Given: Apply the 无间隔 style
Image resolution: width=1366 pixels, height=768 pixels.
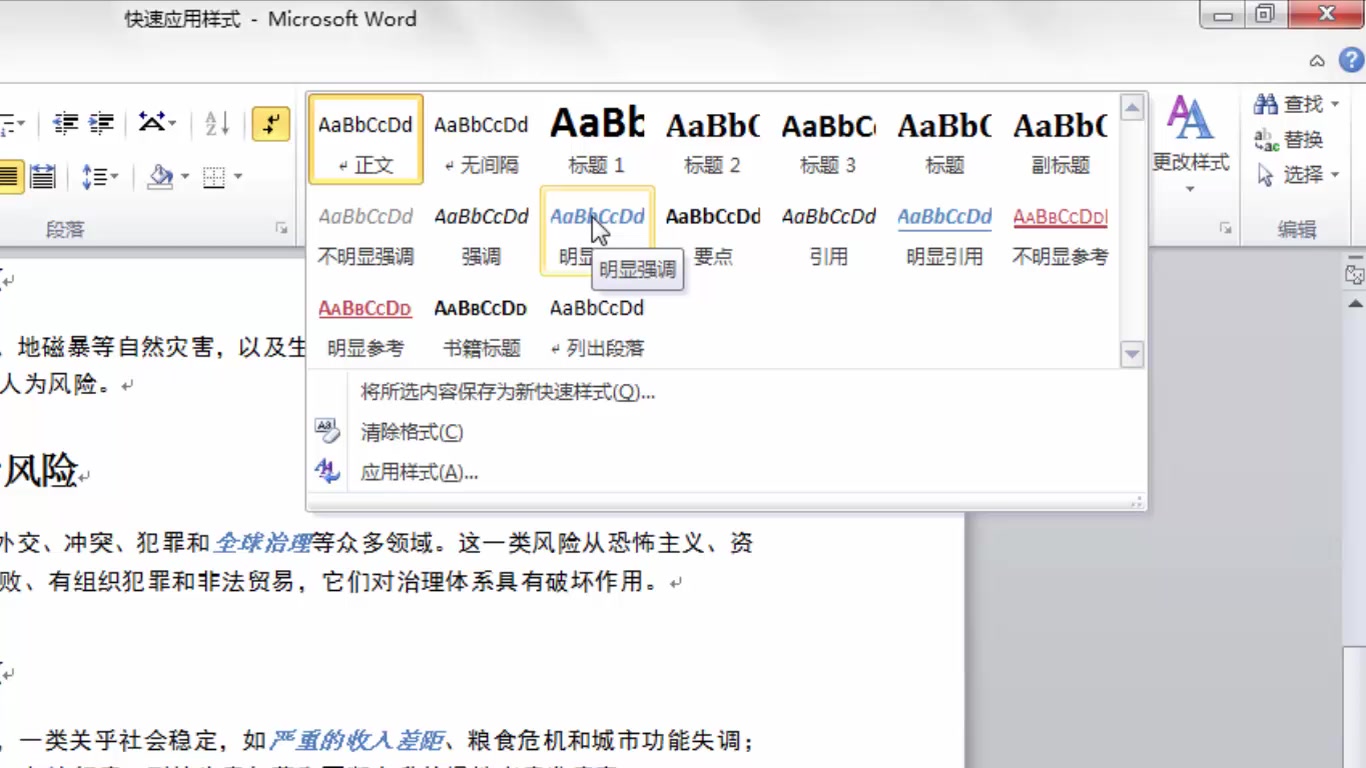Looking at the screenshot, I should click(481, 140).
